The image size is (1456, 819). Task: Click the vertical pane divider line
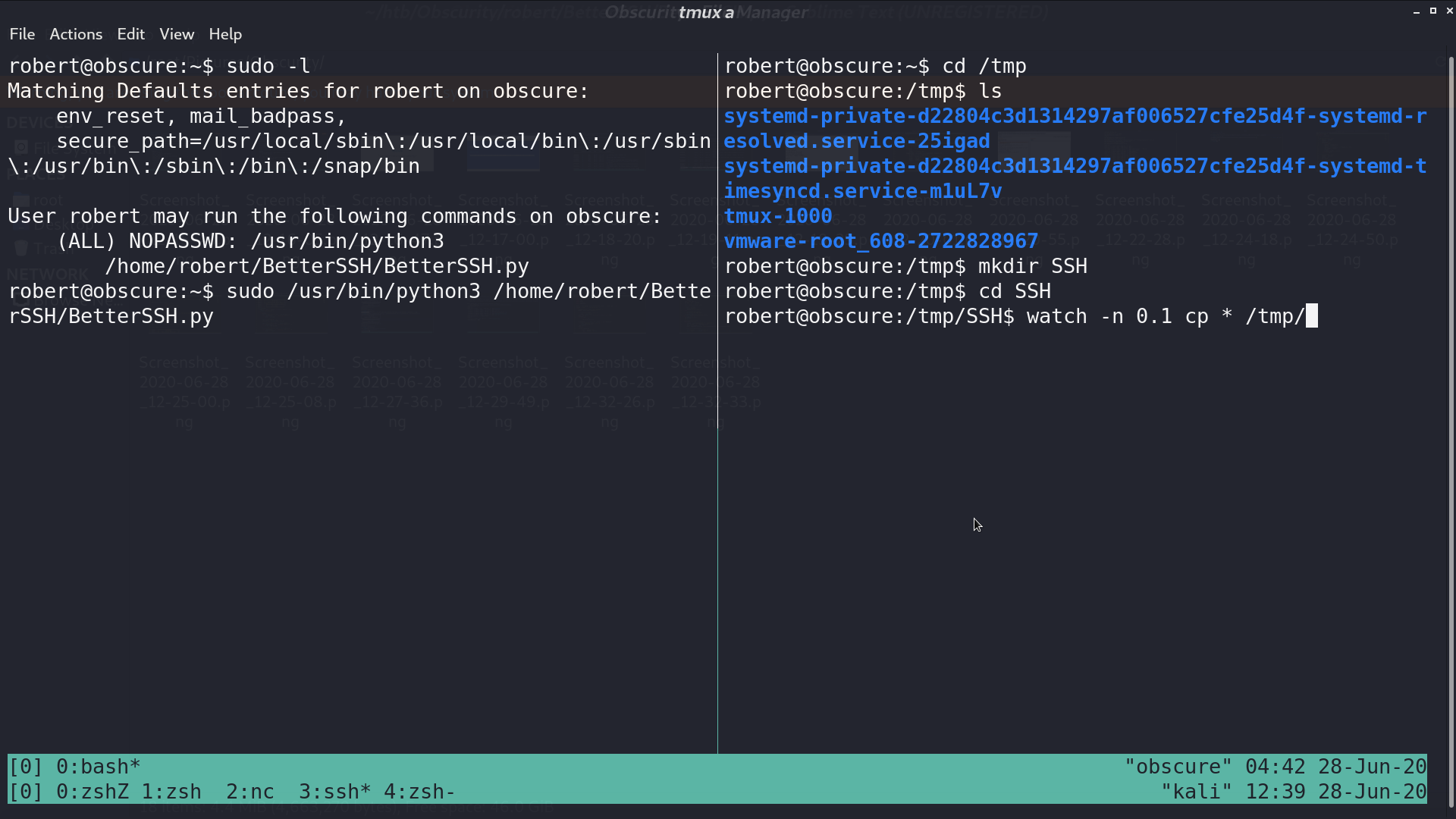click(717, 402)
